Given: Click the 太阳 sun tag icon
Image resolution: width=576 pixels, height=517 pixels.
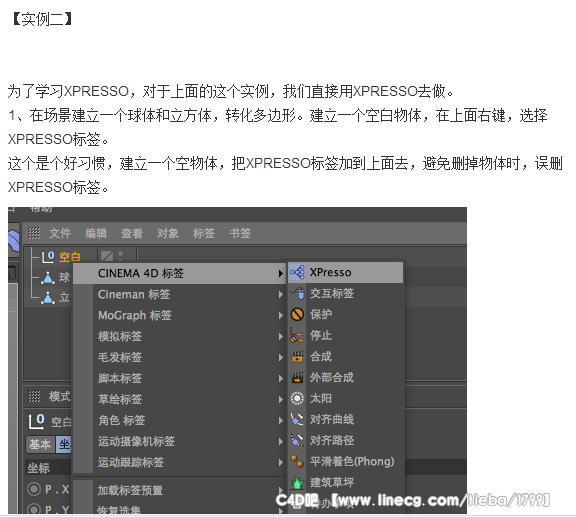Looking at the screenshot, I should click(297, 398).
